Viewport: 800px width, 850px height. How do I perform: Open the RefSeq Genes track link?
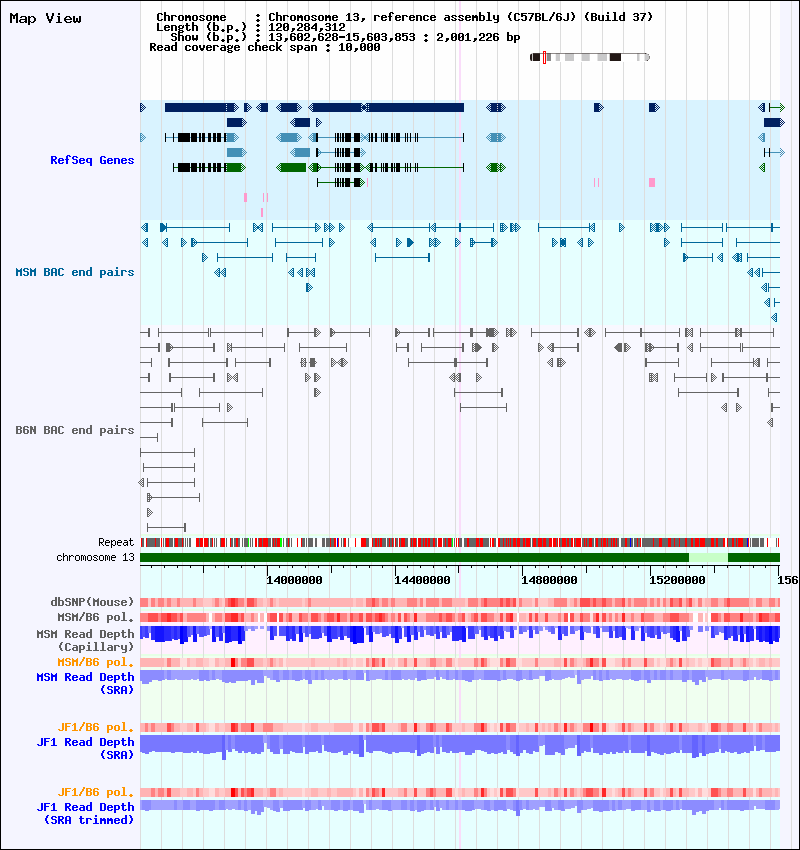tap(92, 160)
